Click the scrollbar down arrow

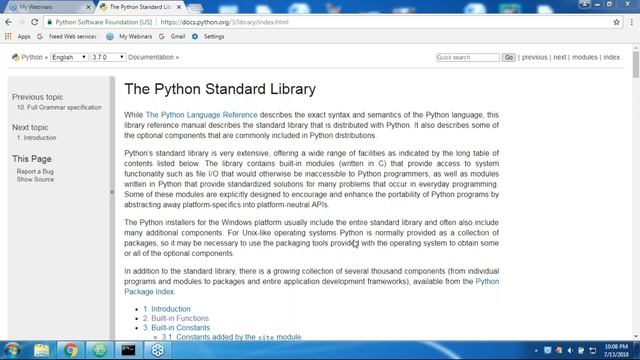click(636, 336)
